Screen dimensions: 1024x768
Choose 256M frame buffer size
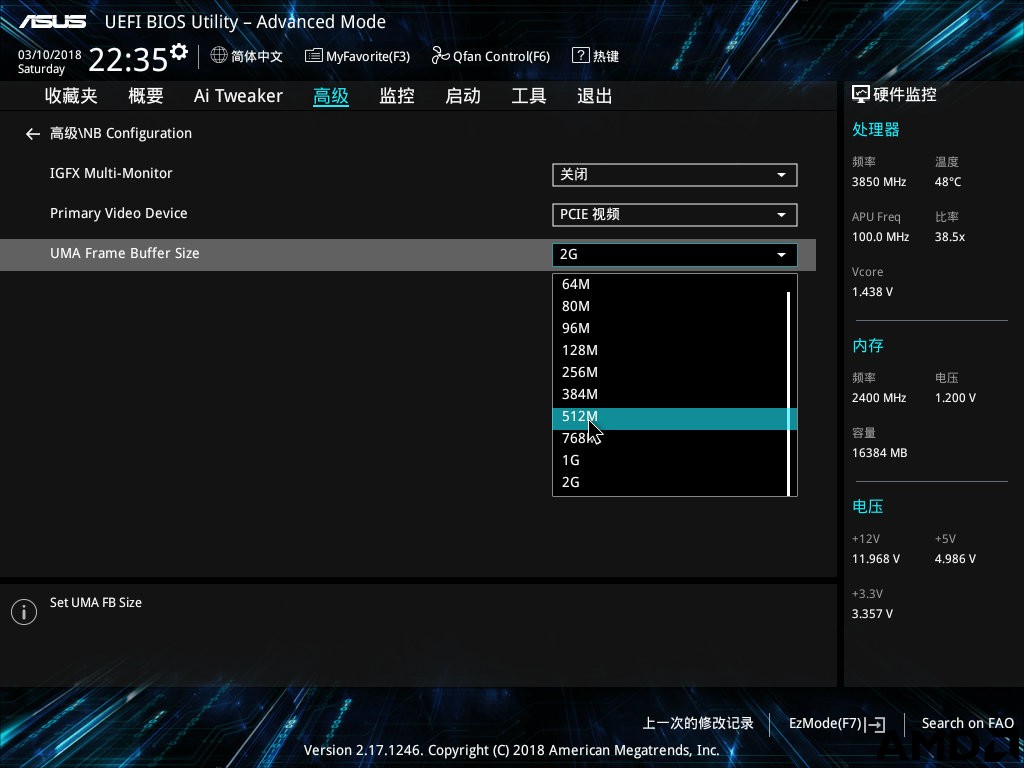pos(670,372)
